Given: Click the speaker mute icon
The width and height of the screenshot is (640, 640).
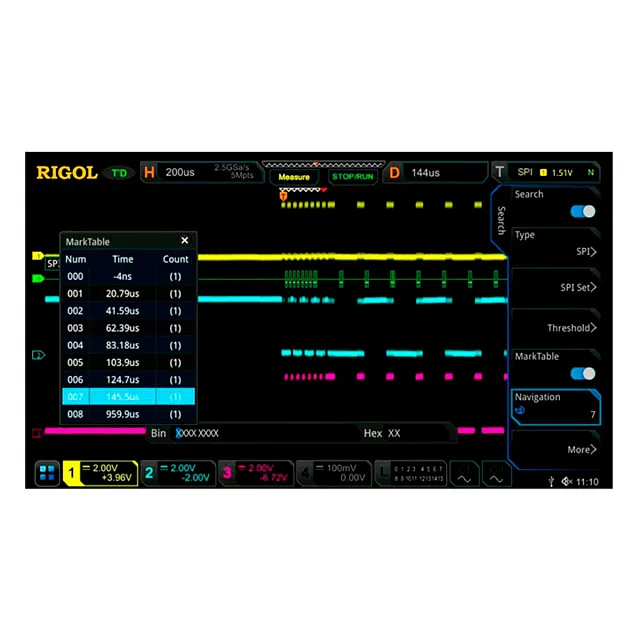Looking at the screenshot, I should (x=567, y=482).
